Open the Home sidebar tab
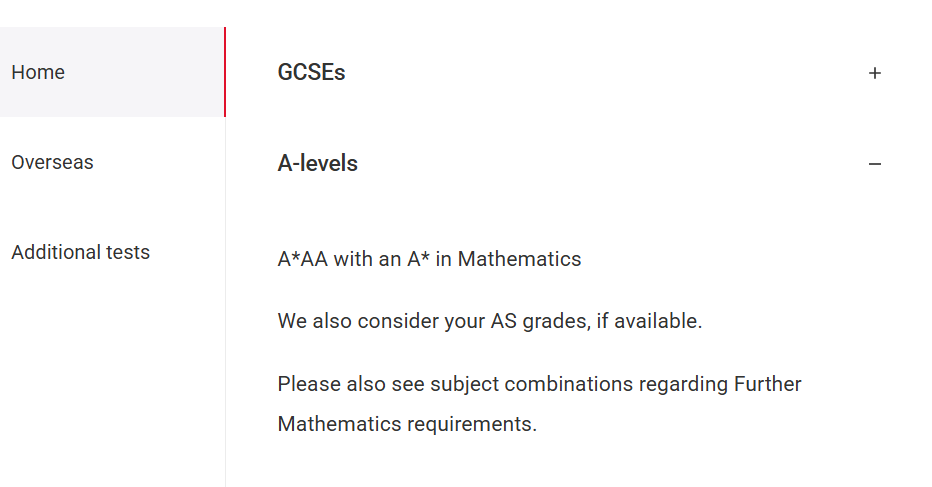This screenshot has width=932, height=487. [x=38, y=72]
